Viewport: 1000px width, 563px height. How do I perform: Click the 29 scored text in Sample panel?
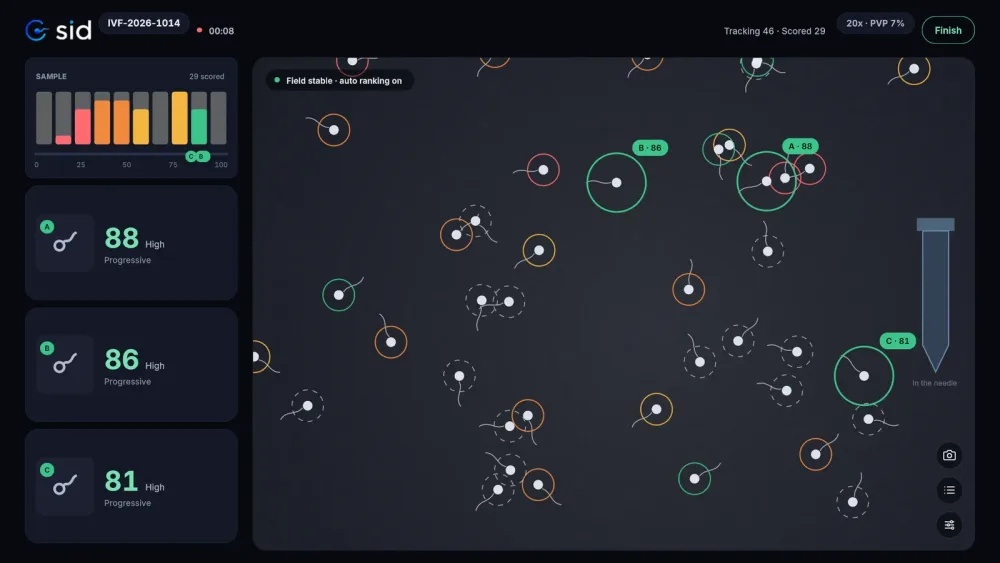coord(207,77)
